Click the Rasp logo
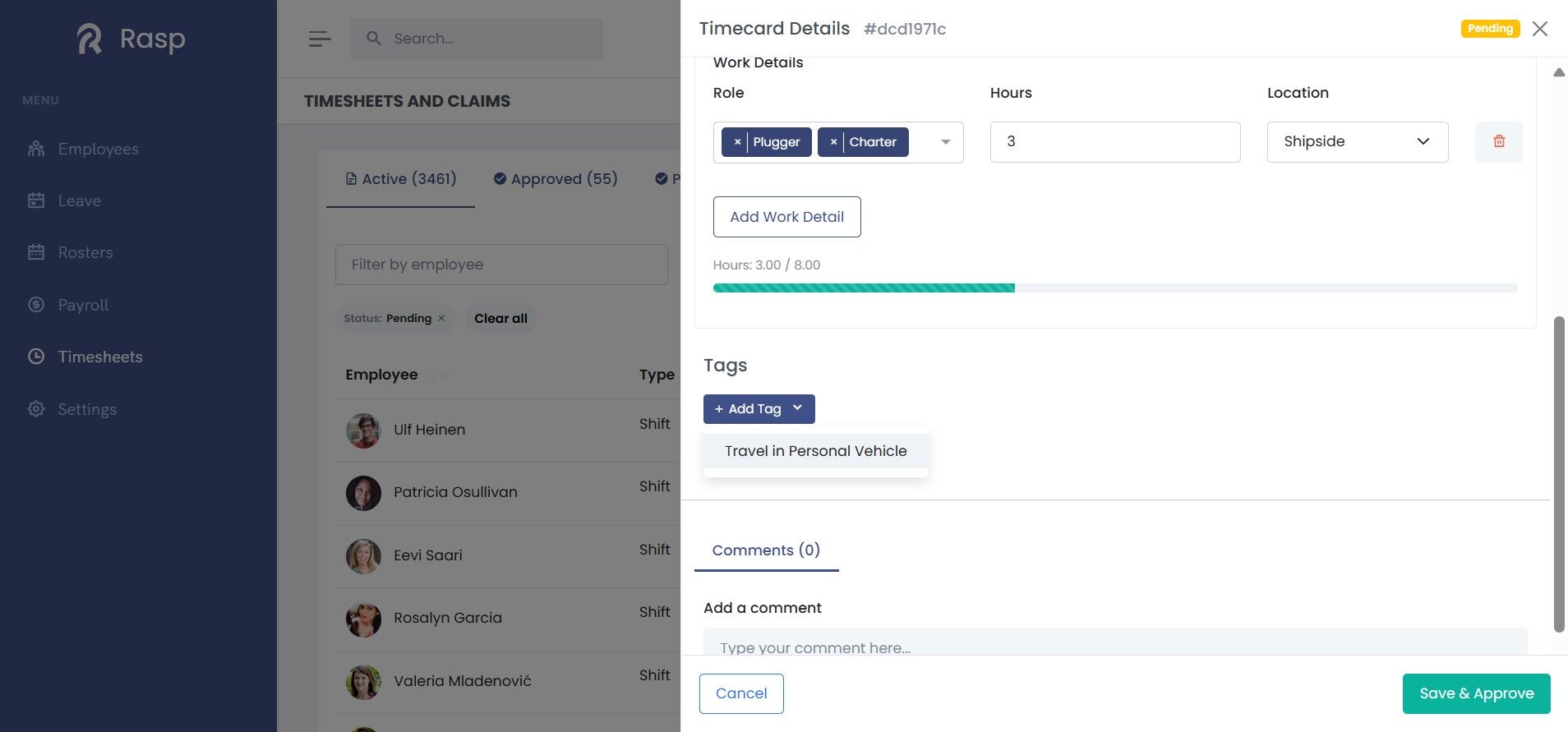The width and height of the screenshot is (1568, 732). coord(131,39)
